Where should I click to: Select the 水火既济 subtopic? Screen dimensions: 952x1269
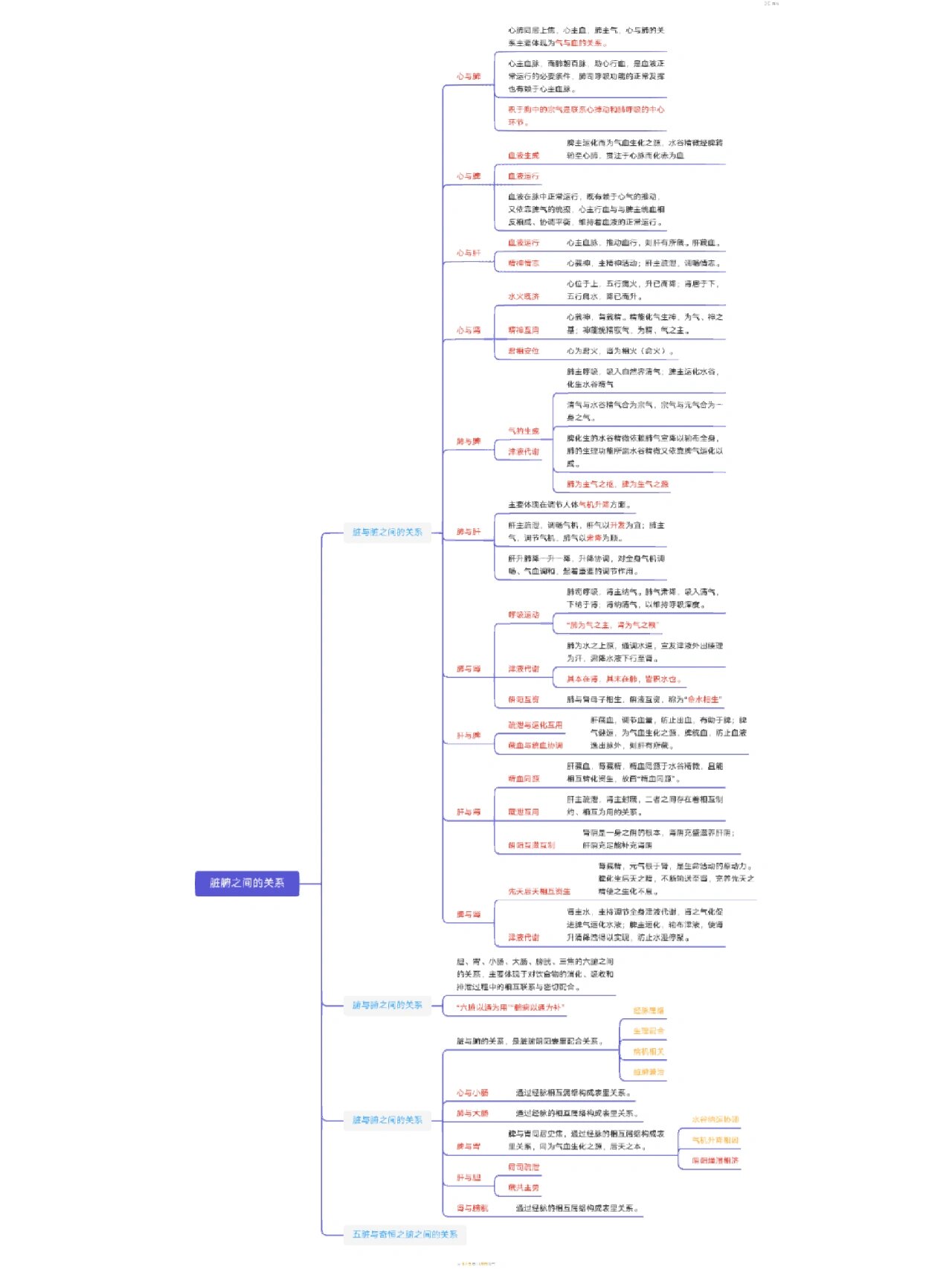pyautogui.click(x=524, y=297)
